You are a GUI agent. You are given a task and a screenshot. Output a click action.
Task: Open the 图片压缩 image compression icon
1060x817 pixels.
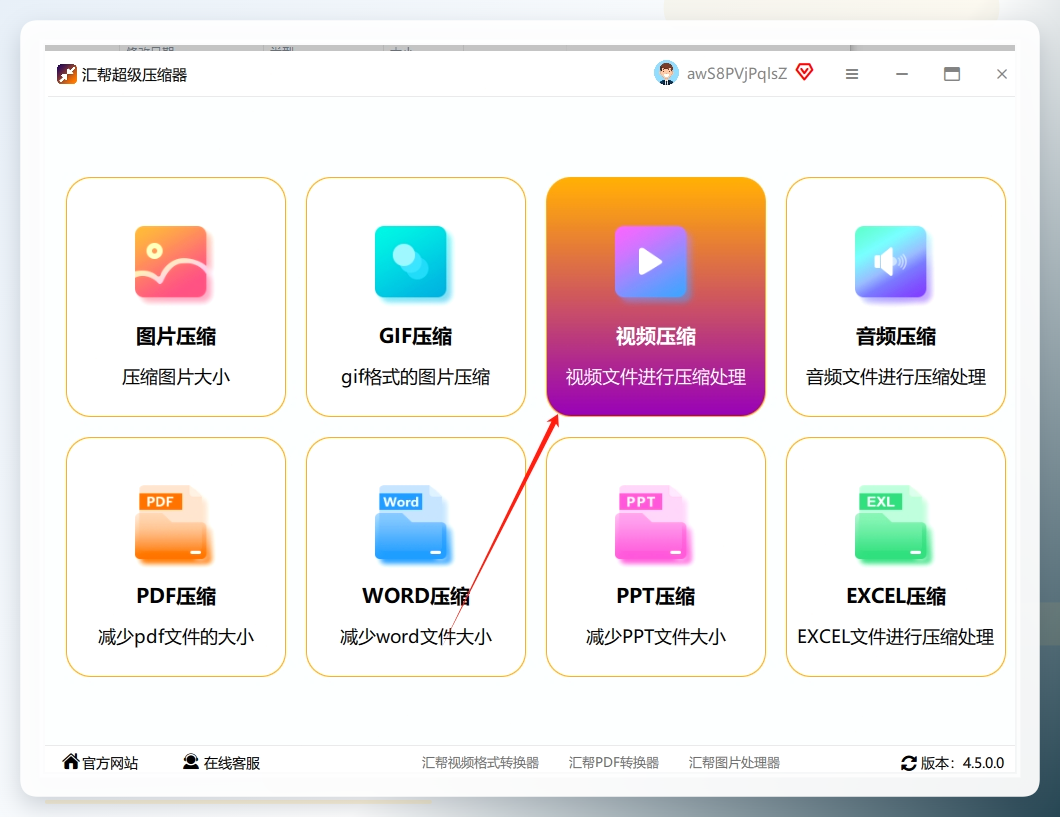[171, 262]
